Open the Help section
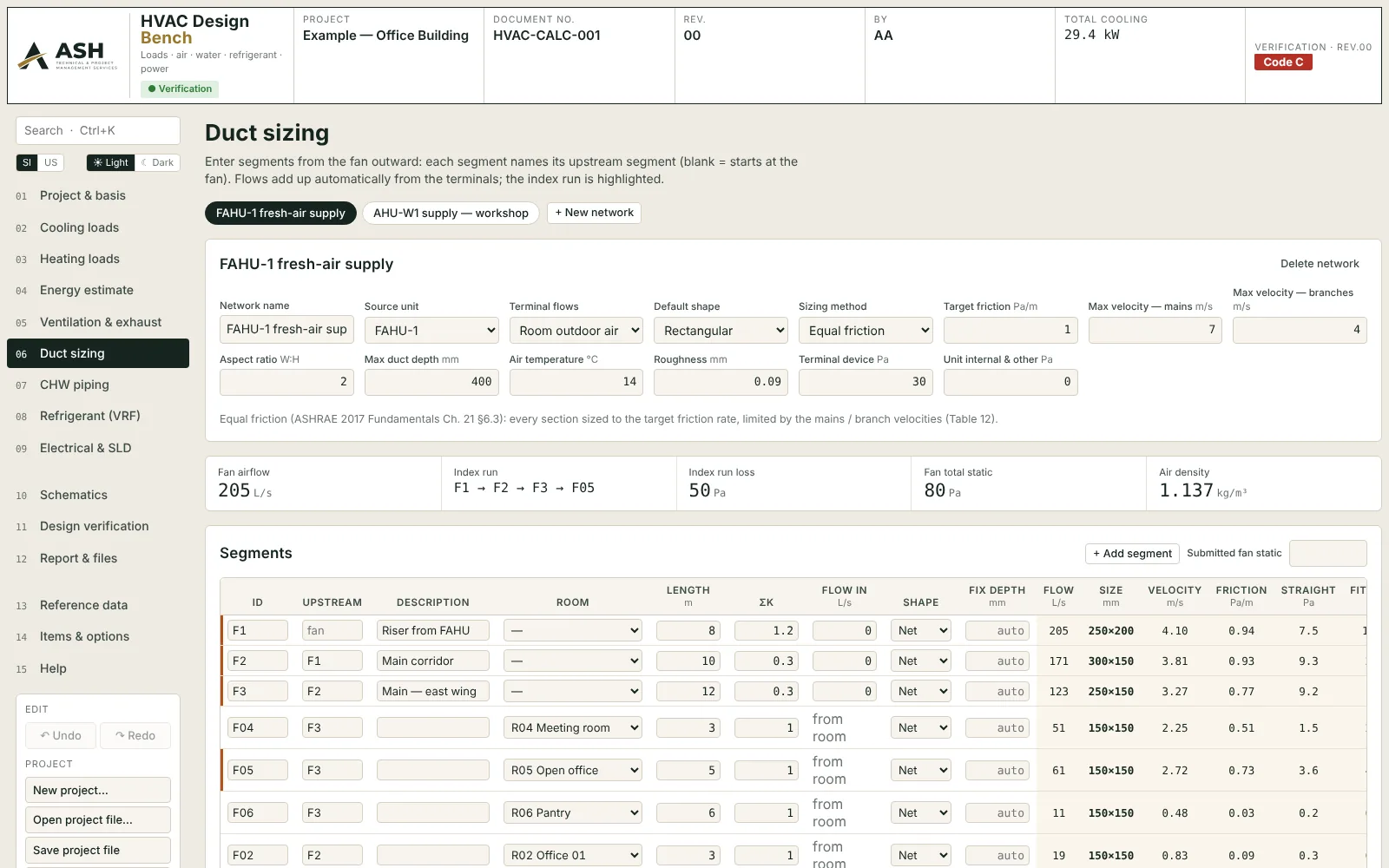This screenshot has width=1389, height=868. 98,668
